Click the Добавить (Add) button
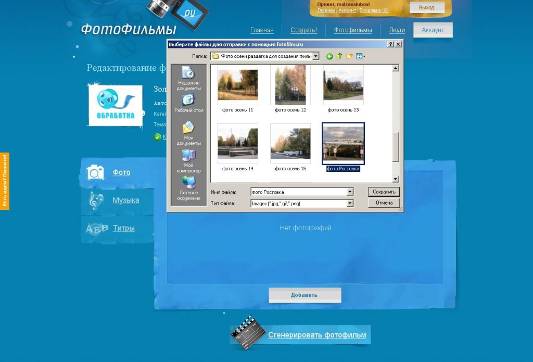Image resolution: width=533 pixels, height=362 pixels. tap(305, 295)
